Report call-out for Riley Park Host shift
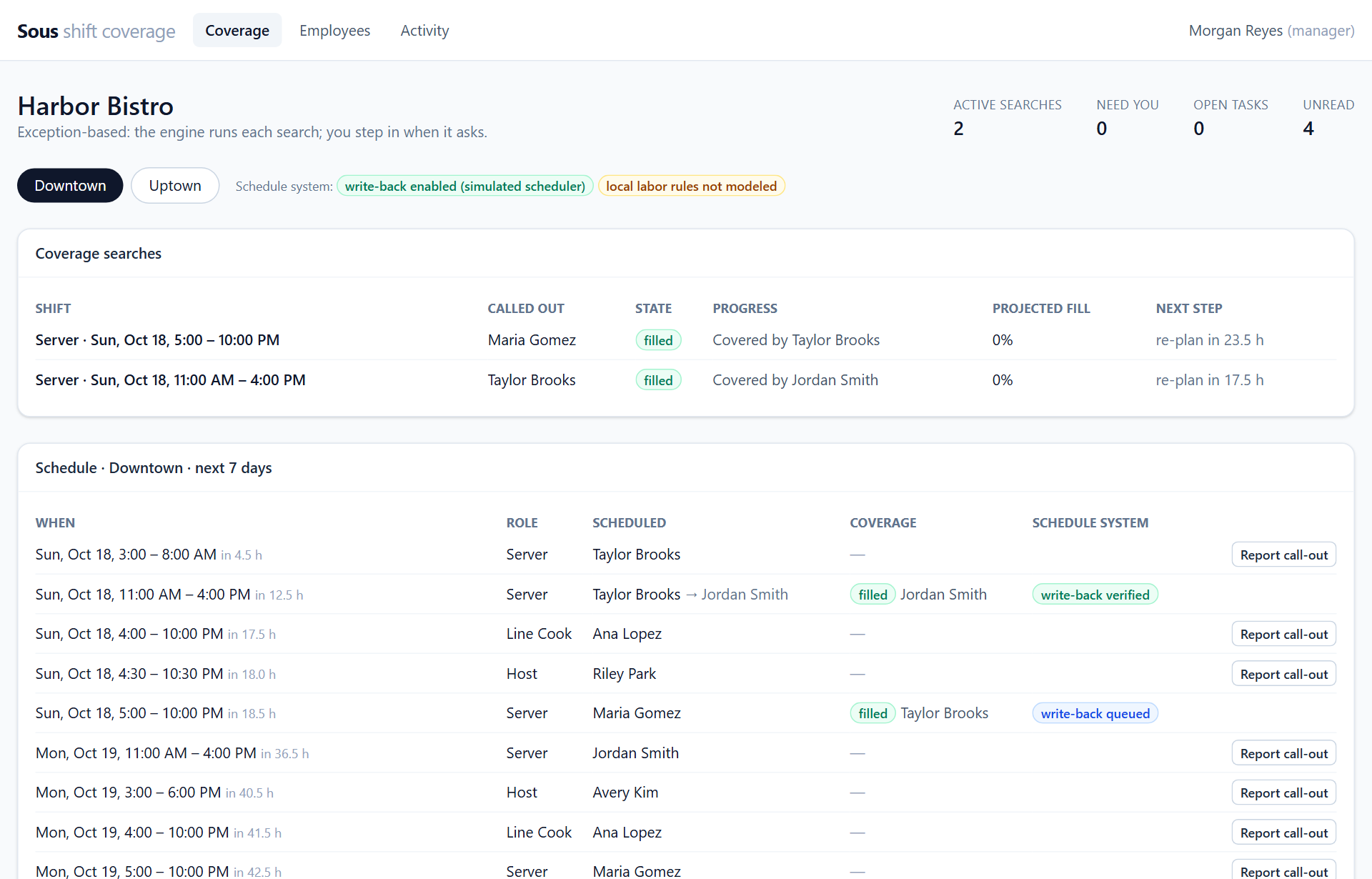1372x879 pixels. pos(1283,674)
